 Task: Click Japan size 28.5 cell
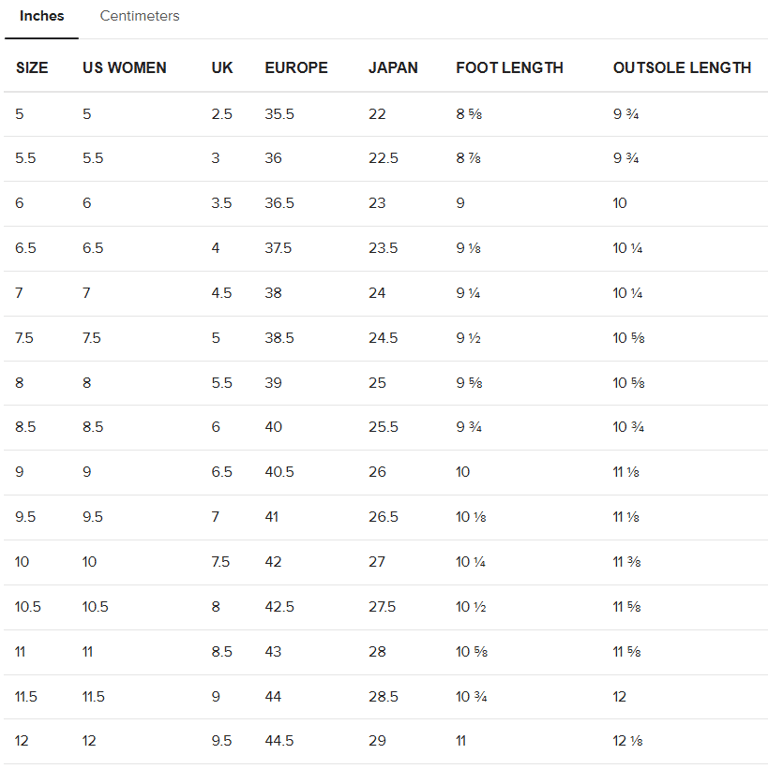(x=383, y=696)
